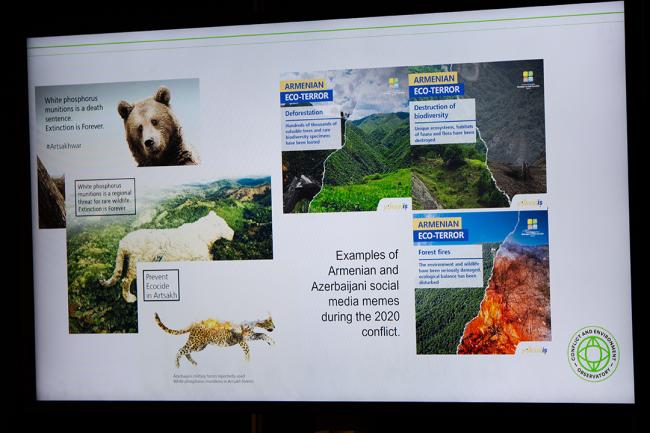Click the '#Artsakhwar' hashtag
The image size is (650, 433).
tap(64, 146)
